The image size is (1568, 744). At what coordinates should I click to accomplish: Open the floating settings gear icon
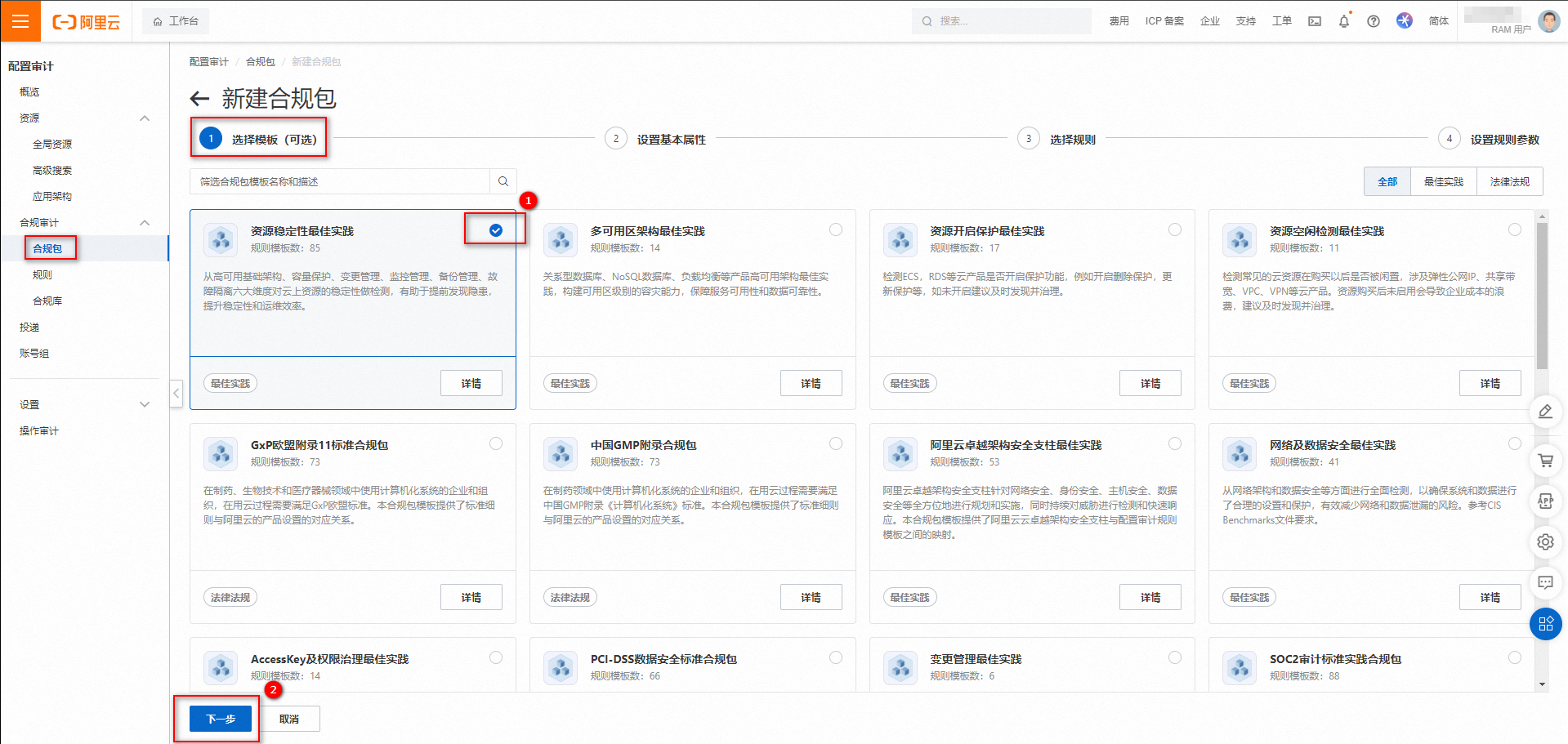(1544, 541)
